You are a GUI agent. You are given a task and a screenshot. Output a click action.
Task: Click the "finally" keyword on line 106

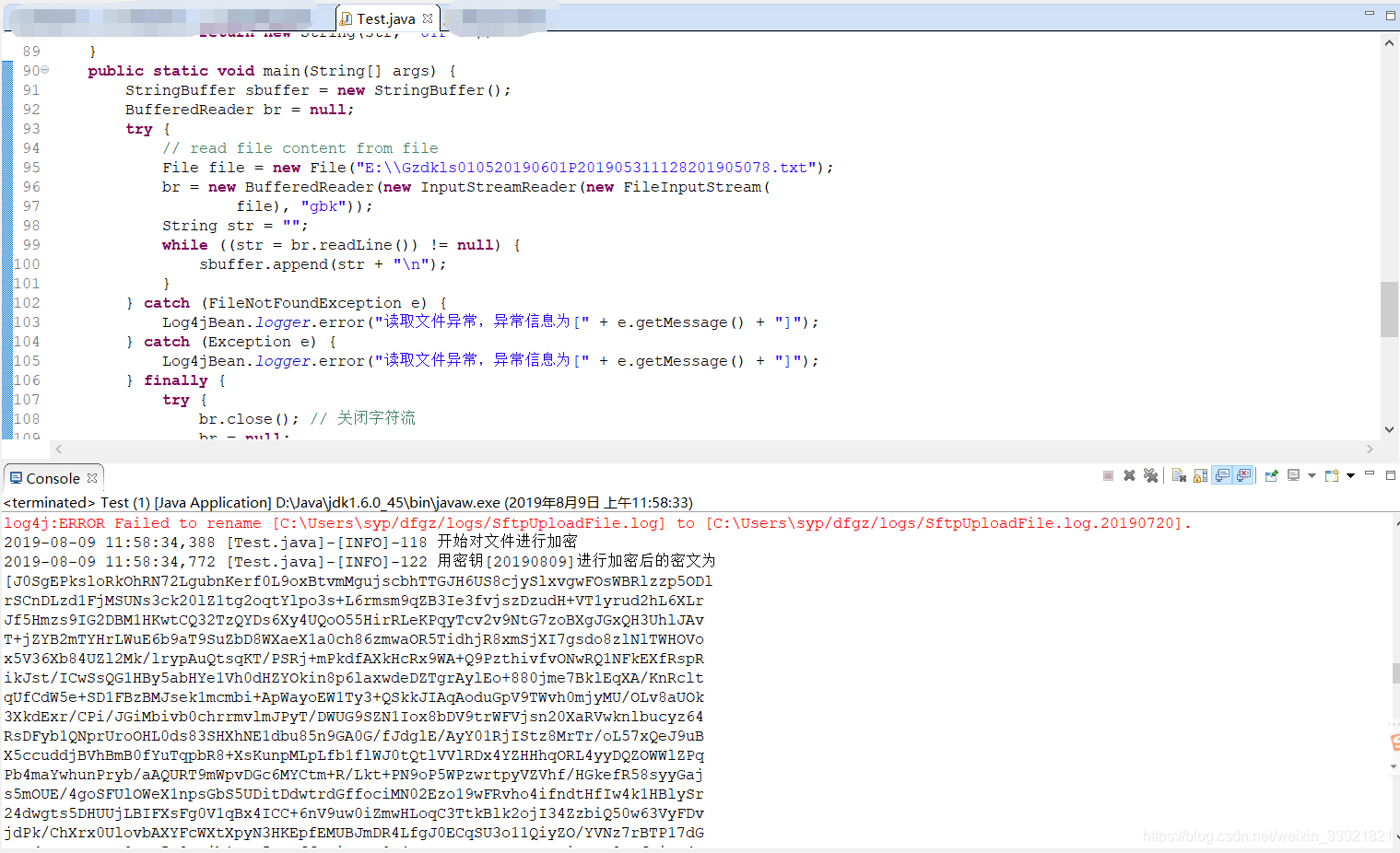(176, 380)
